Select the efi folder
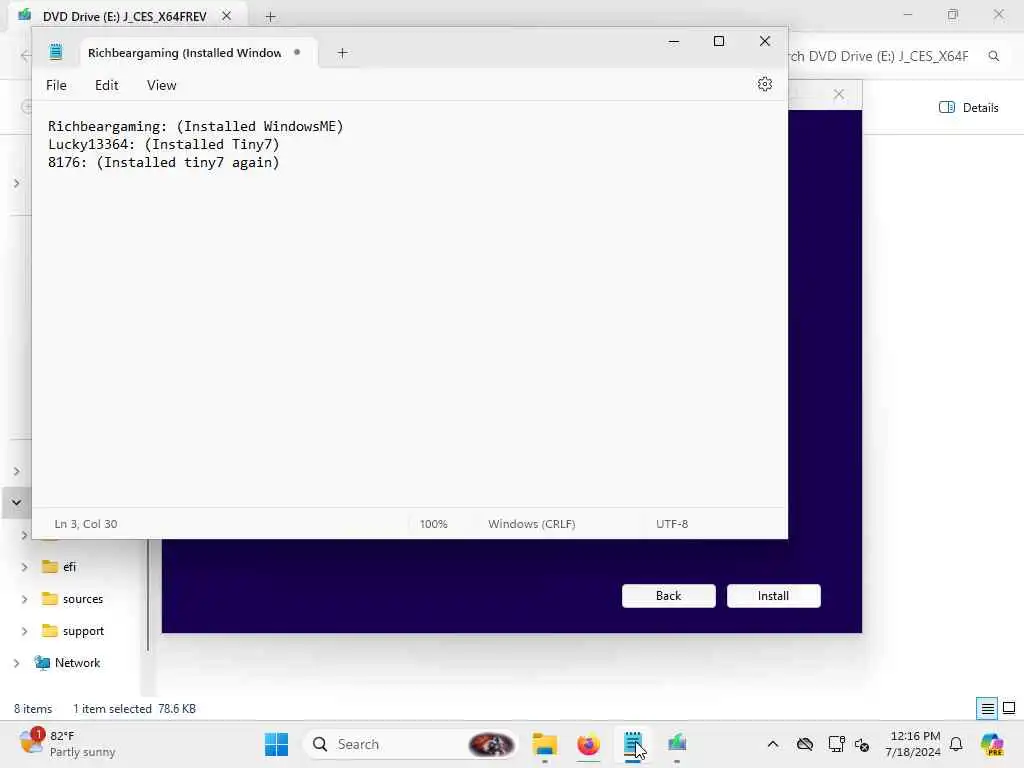This screenshot has width=1024, height=768. pos(59,567)
